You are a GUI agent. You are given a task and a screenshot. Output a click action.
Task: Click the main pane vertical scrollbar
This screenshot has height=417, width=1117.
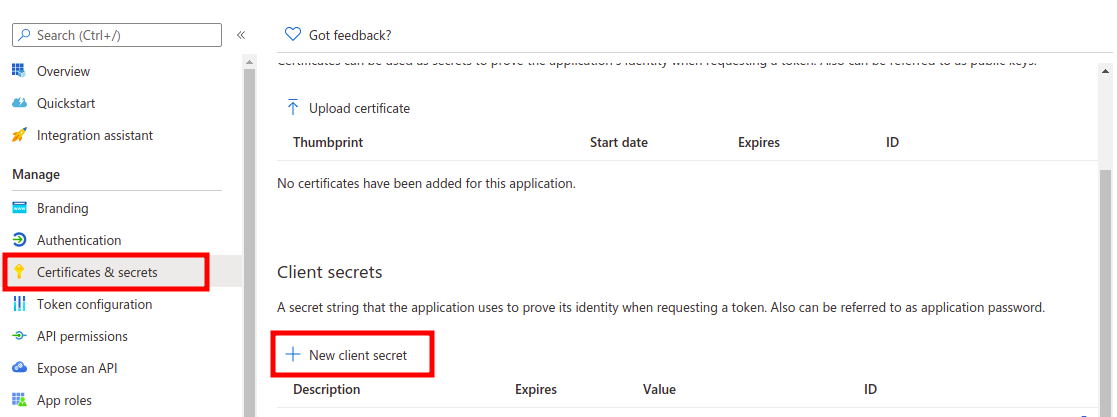(1106, 280)
